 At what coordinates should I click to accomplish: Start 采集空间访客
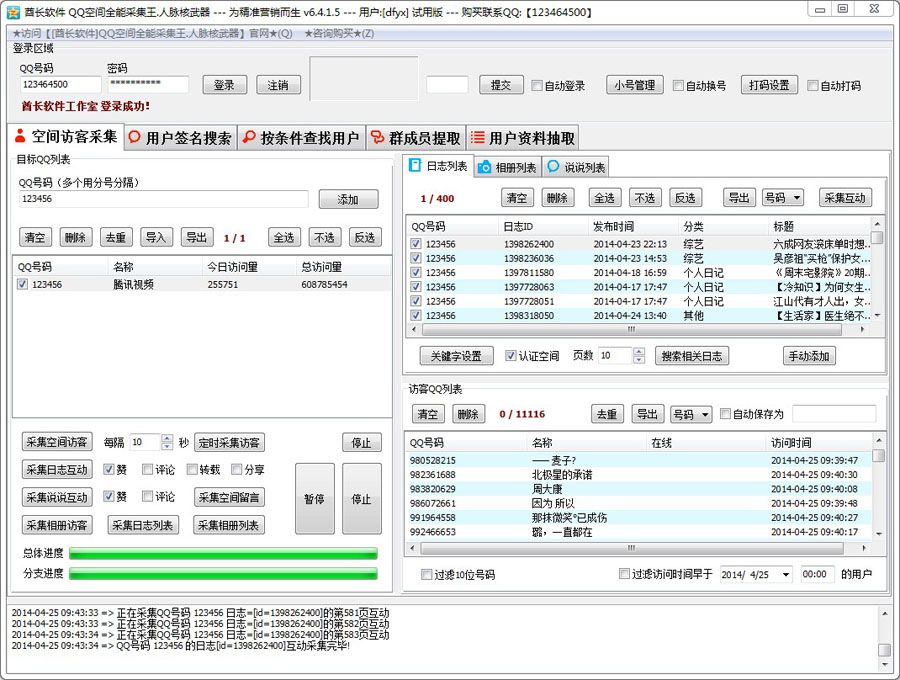pyautogui.click(x=57, y=442)
